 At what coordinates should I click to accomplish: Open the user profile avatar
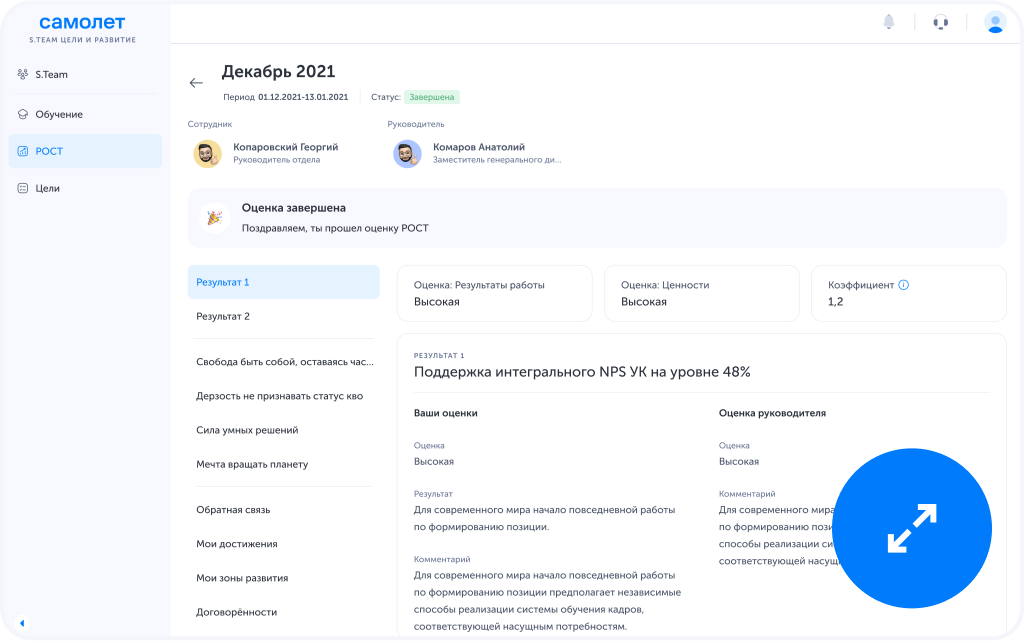coord(994,22)
